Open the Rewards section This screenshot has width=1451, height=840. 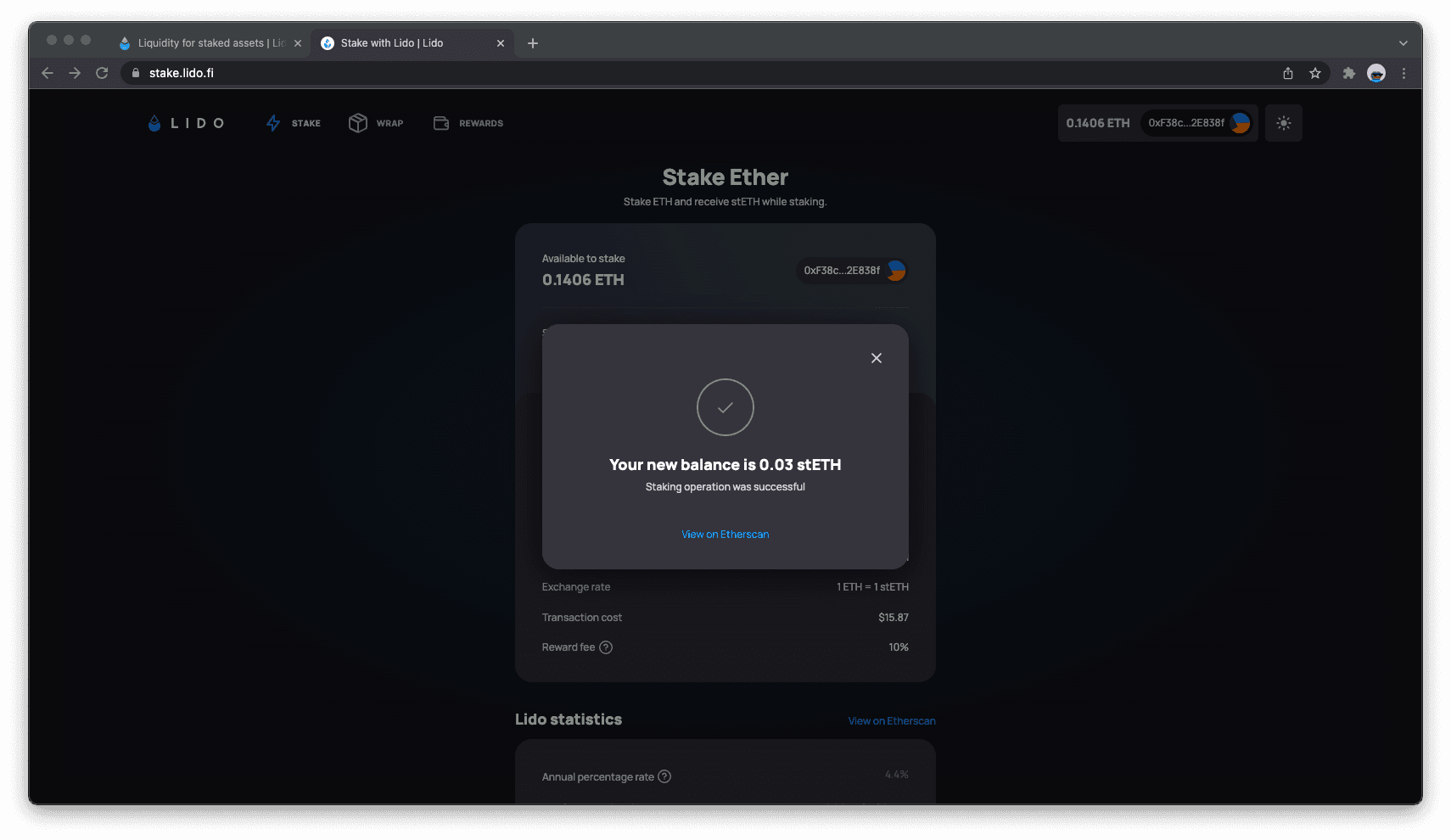pos(468,123)
